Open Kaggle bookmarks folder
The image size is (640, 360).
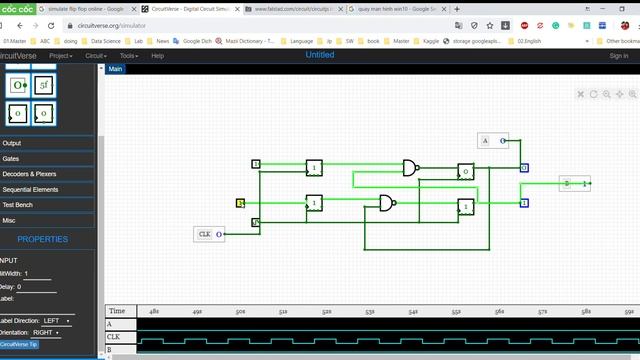point(427,41)
